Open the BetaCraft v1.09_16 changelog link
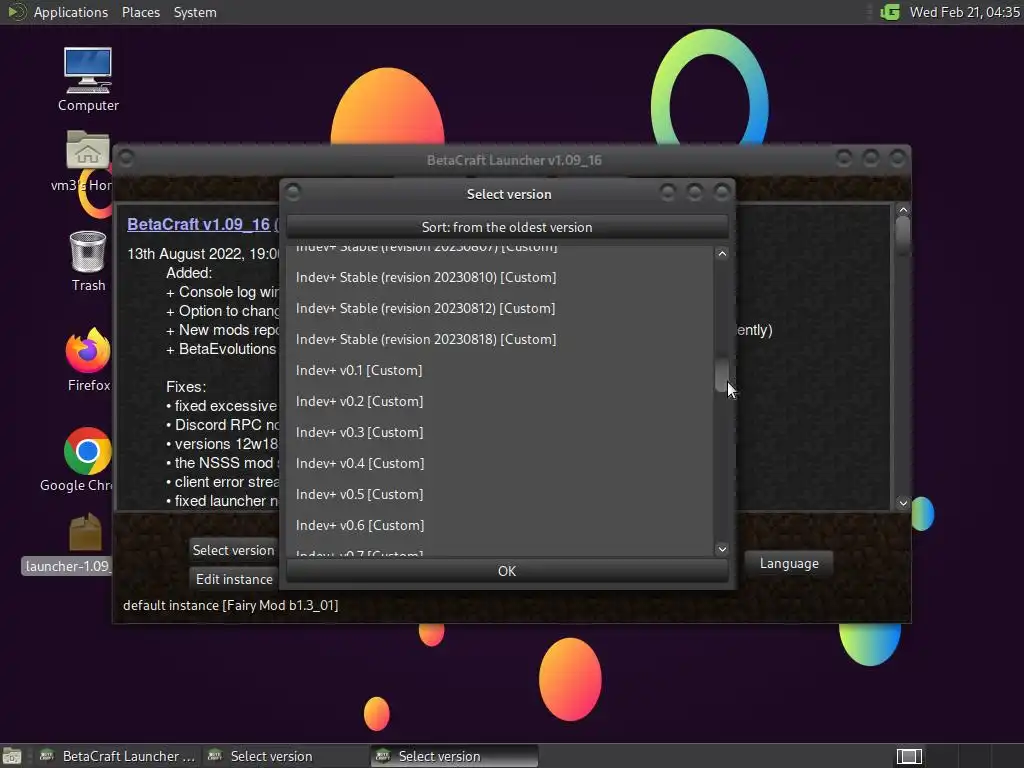 coord(199,224)
